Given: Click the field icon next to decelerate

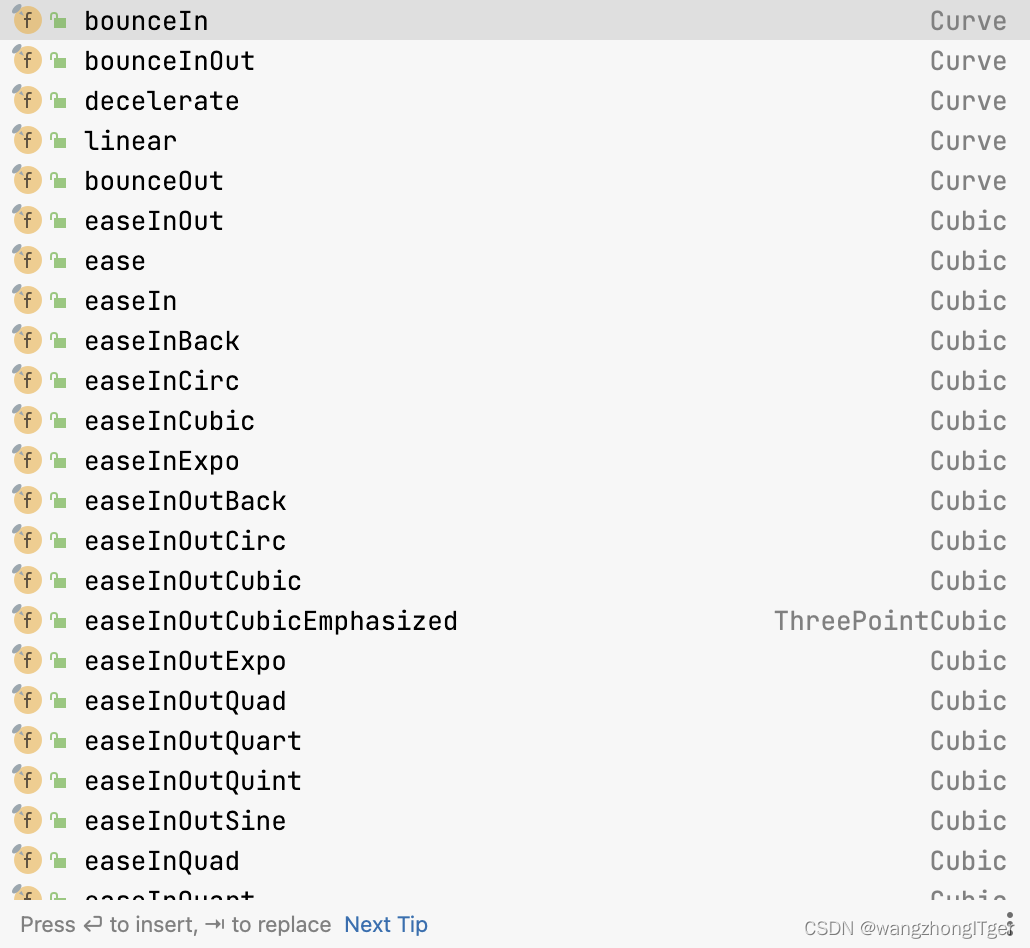Looking at the screenshot, I should click(27, 100).
